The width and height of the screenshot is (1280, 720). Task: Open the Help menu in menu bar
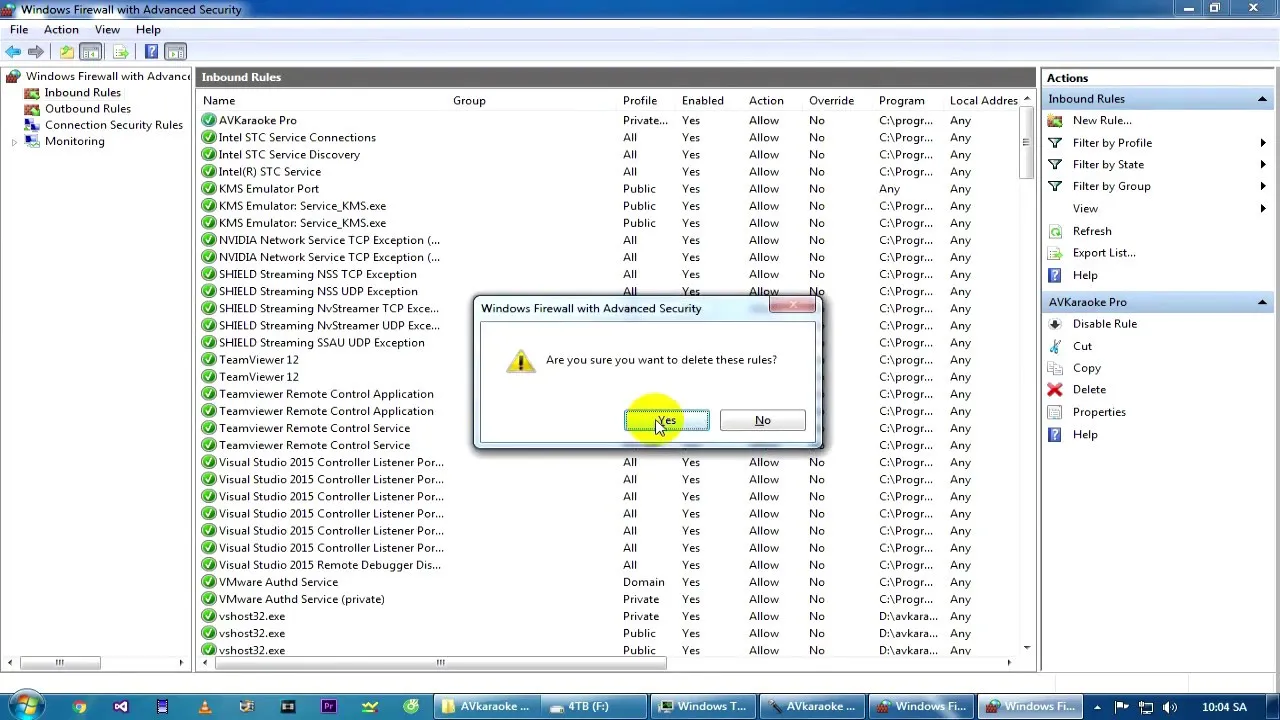148,30
